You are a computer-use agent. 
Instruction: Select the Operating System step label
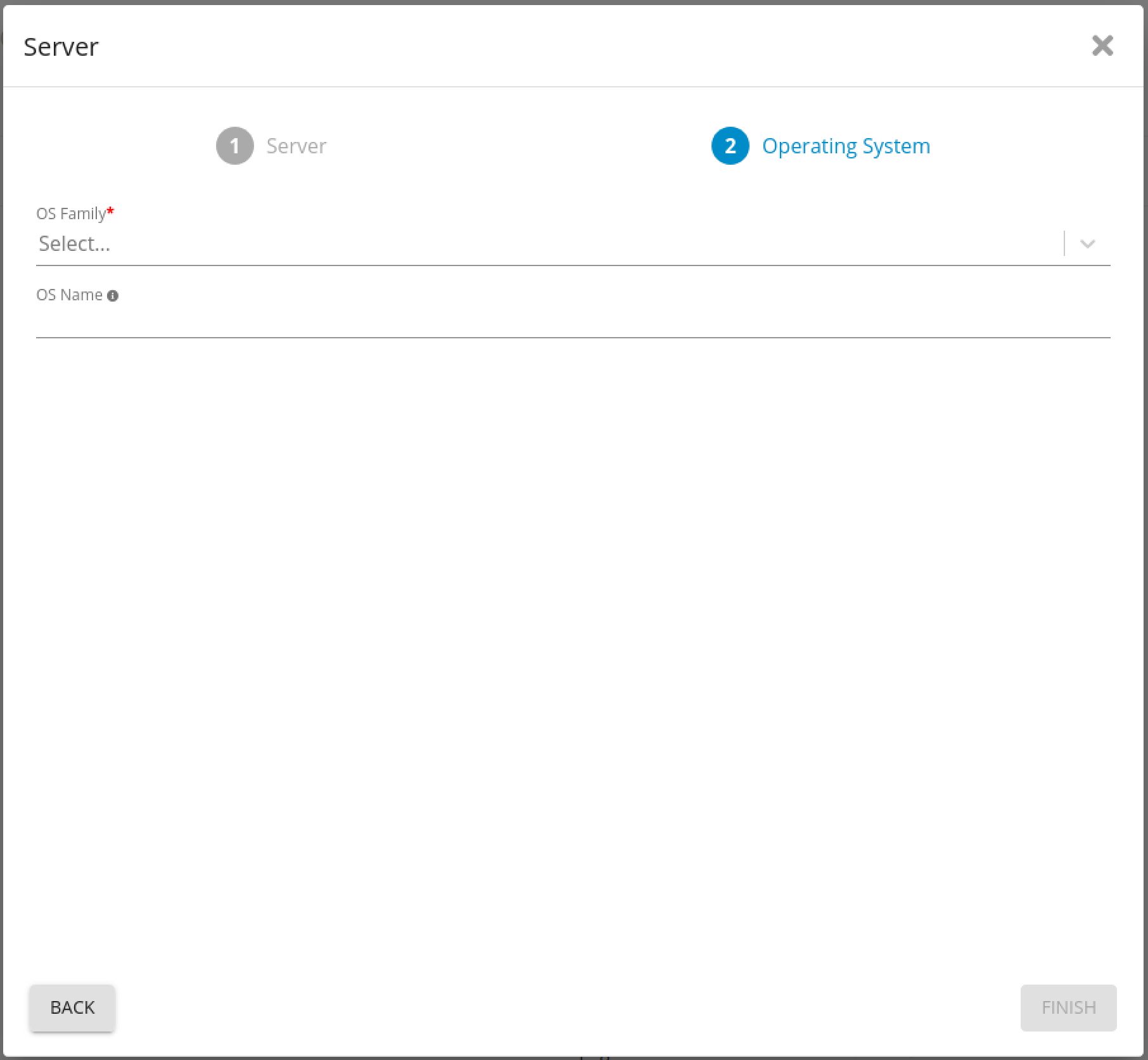(x=846, y=146)
